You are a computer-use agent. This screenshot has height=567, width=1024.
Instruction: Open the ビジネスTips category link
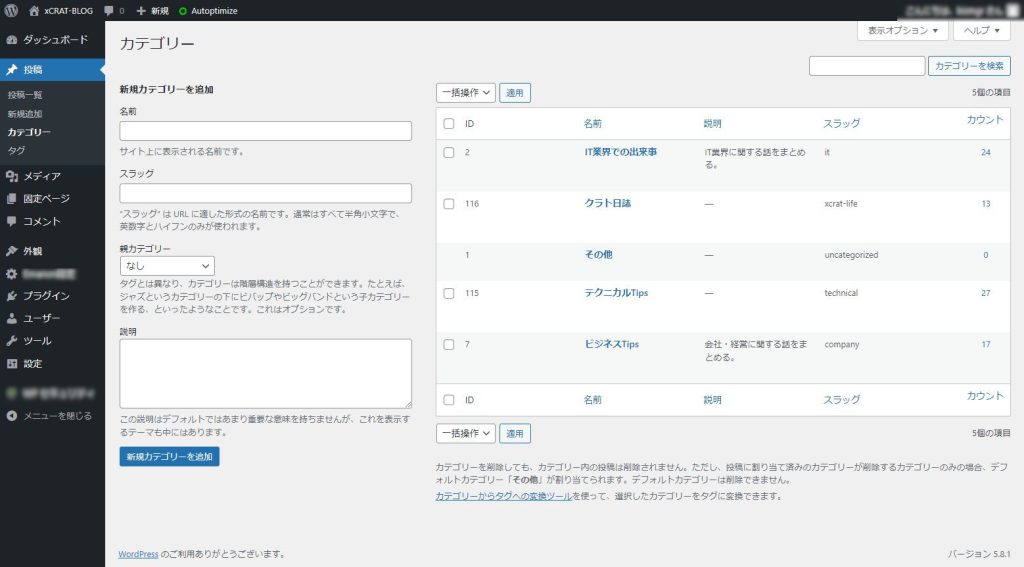[611, 344]
